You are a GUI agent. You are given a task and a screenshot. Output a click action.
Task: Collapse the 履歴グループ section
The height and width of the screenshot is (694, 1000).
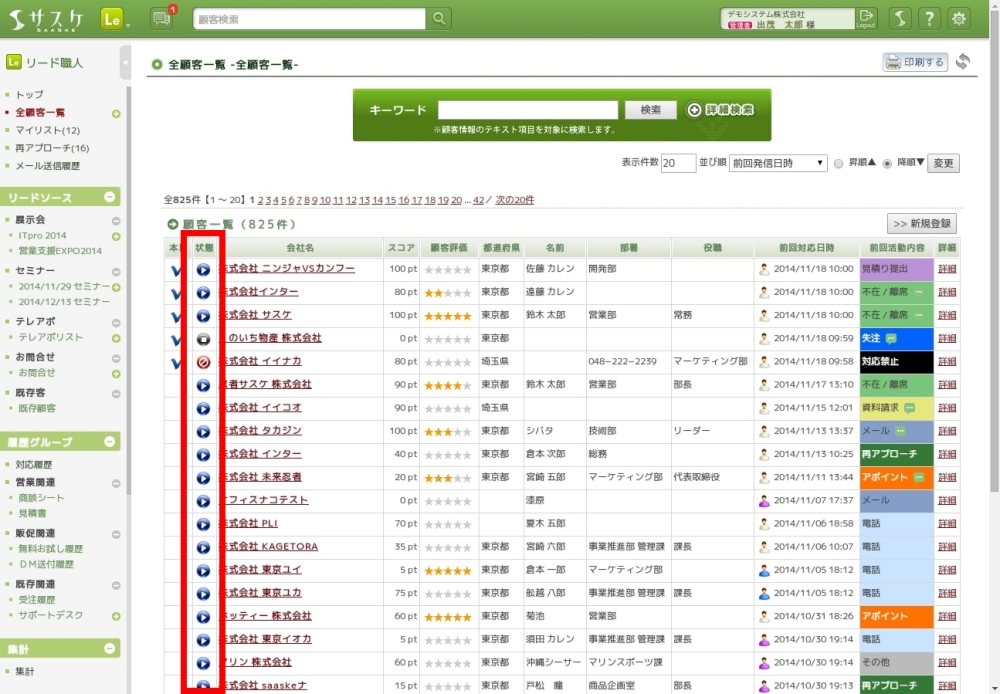click(x=110, y=441)
